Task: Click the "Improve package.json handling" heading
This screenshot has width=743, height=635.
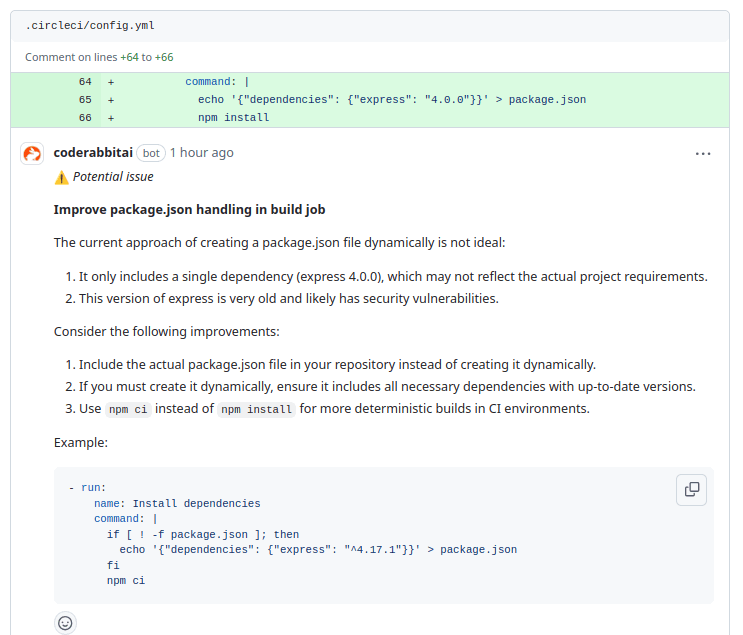Action: [x=189, y=210]
